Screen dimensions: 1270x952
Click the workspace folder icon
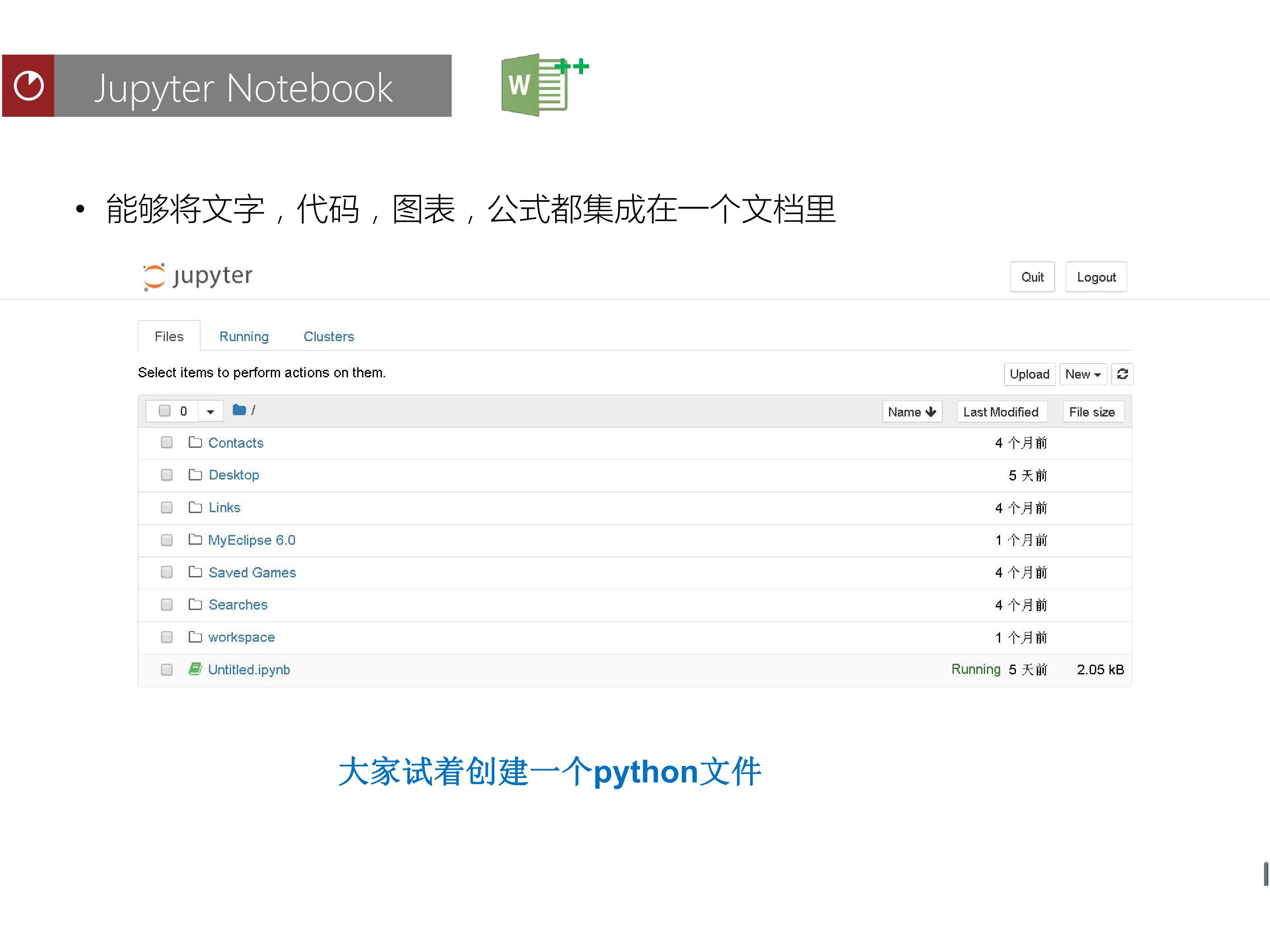point(195,637)
